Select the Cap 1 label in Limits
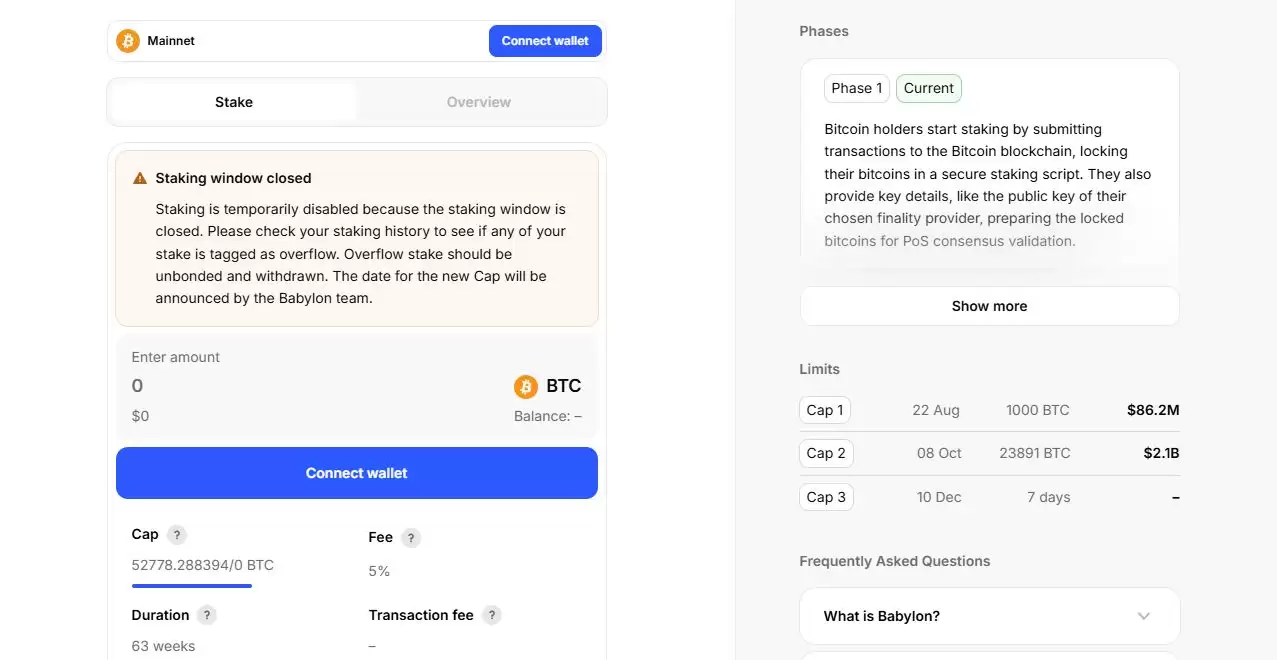The height and width of the screenshot is (660, 1277). pyautogui.click(x=824, y=410)
